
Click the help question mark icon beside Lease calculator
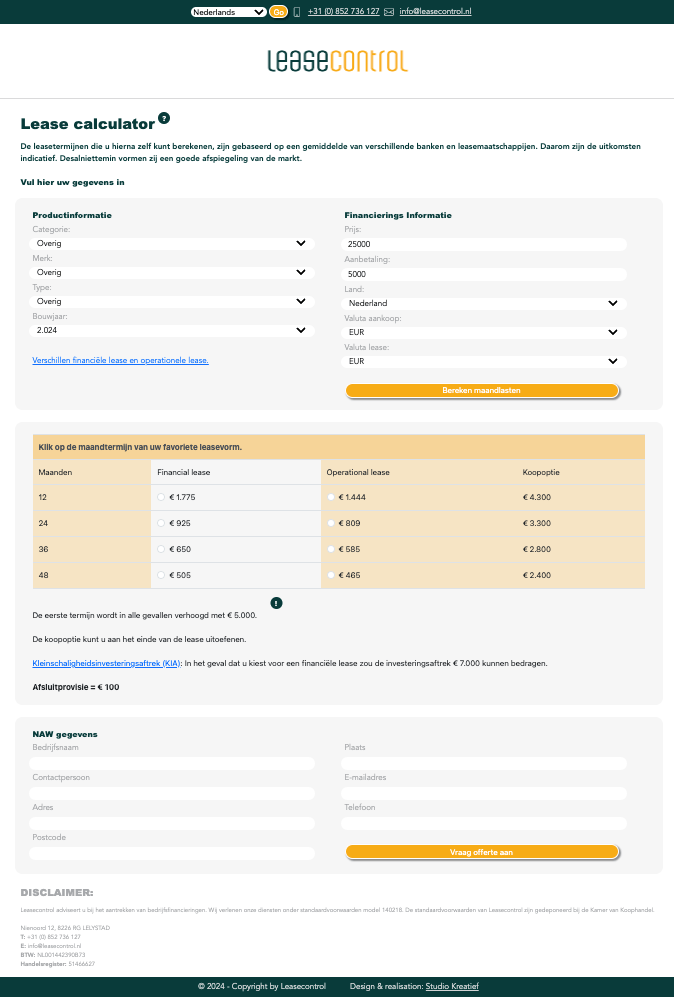point(164,118)
